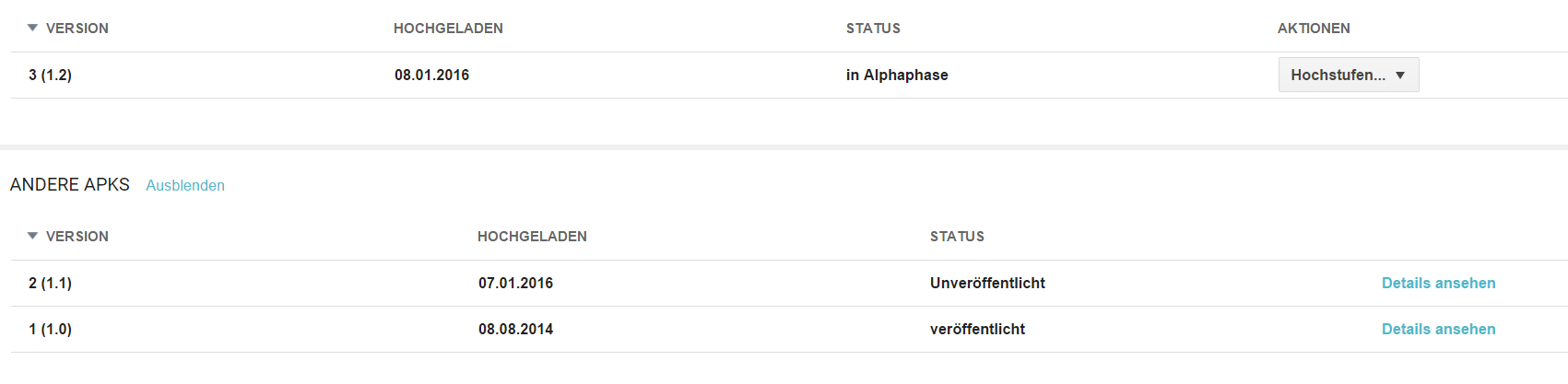
Task: Click the sort arrow in the Andere APKs VERSION header
Action: (x=33, y=237)
